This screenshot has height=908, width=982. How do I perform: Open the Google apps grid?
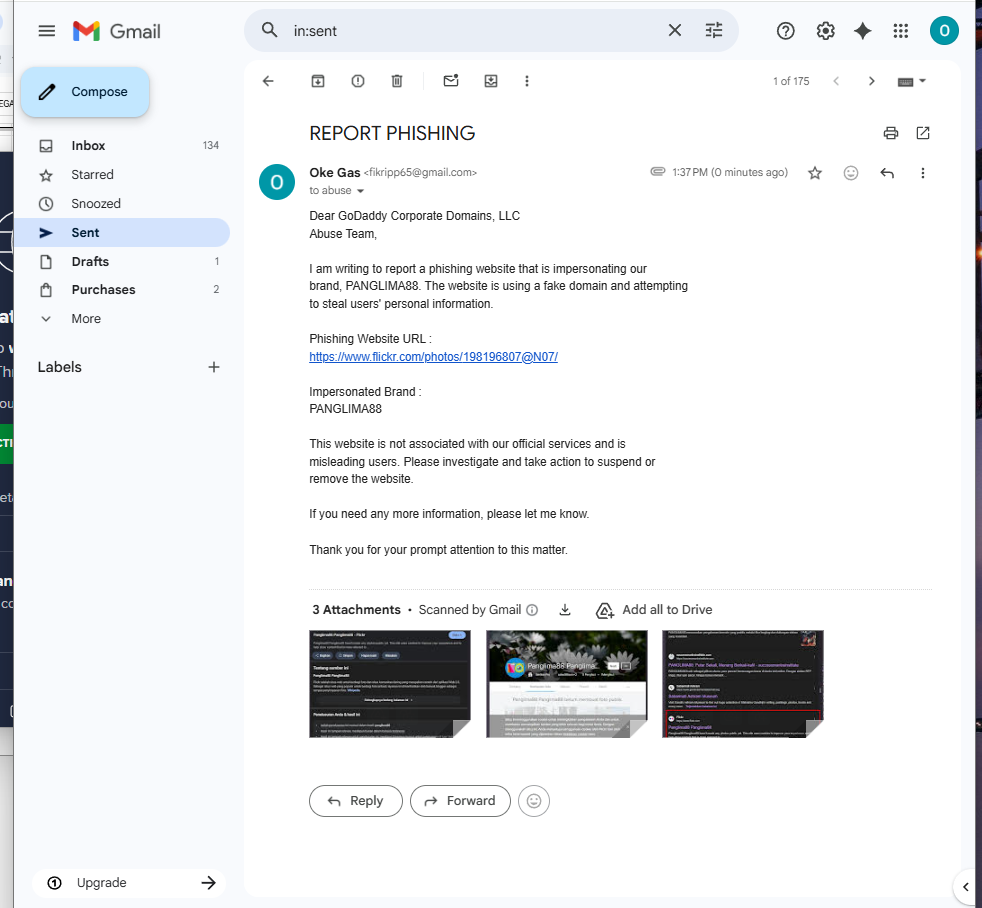click(x=901, y=31)
